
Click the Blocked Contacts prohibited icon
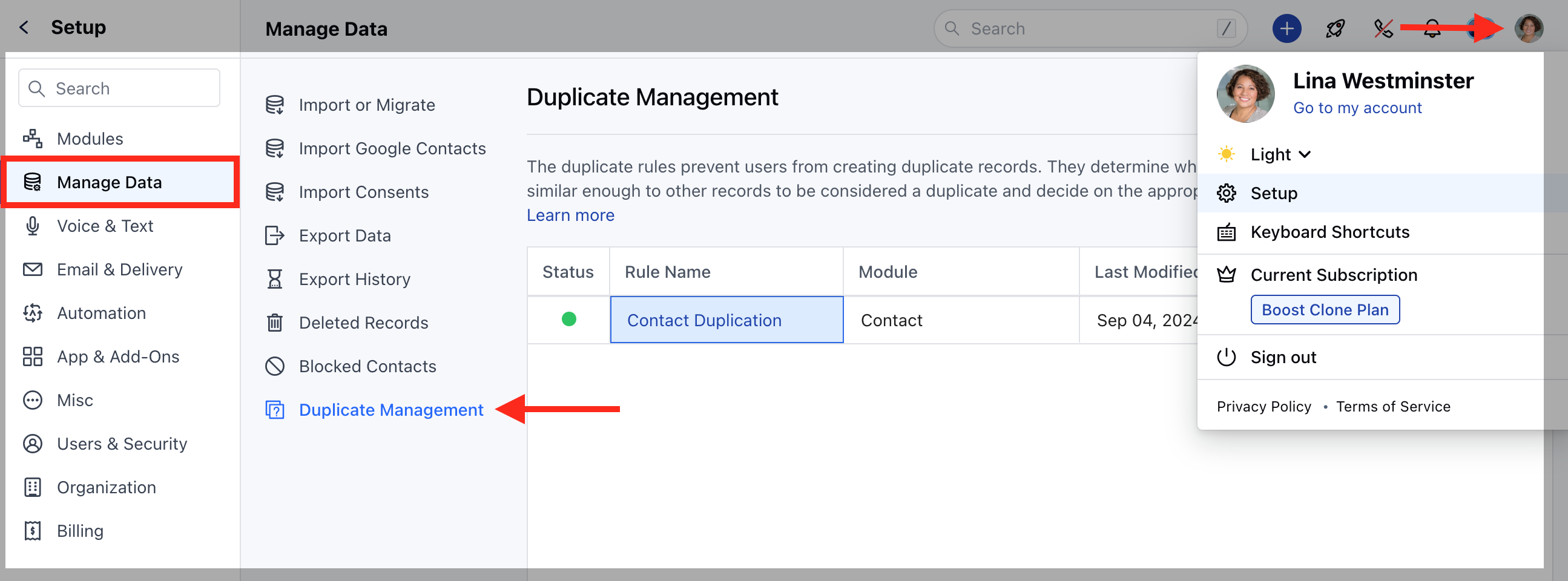click(x=274, y=366)
